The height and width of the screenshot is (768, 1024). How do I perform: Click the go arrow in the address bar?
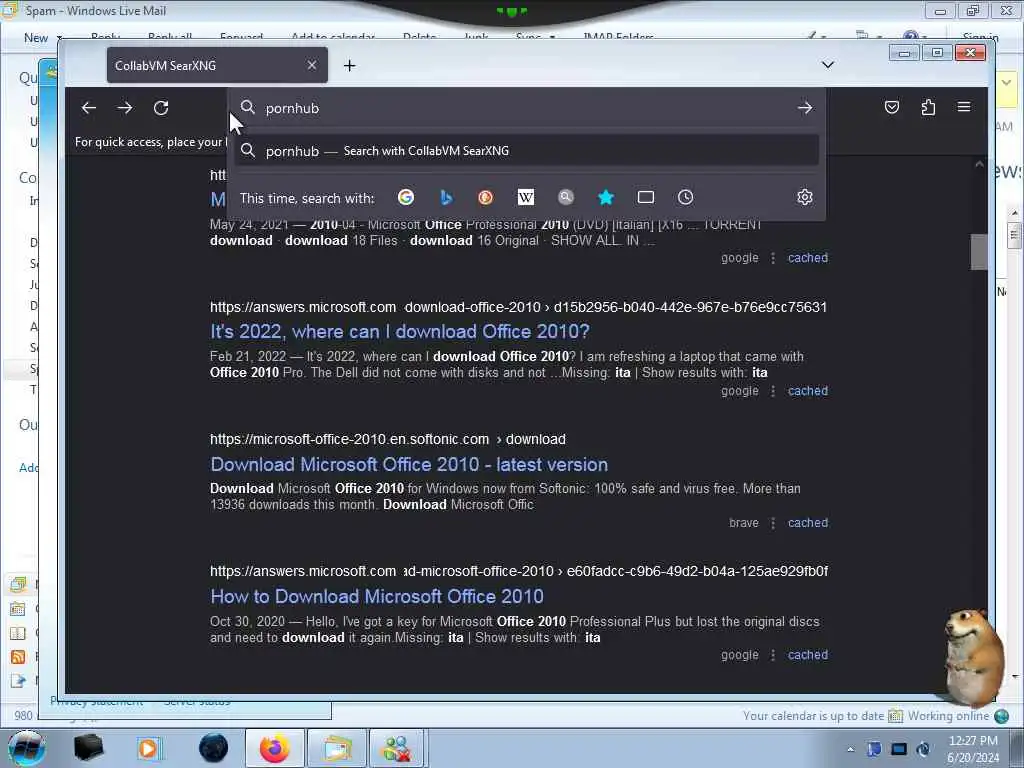click(x=805, y=108)
